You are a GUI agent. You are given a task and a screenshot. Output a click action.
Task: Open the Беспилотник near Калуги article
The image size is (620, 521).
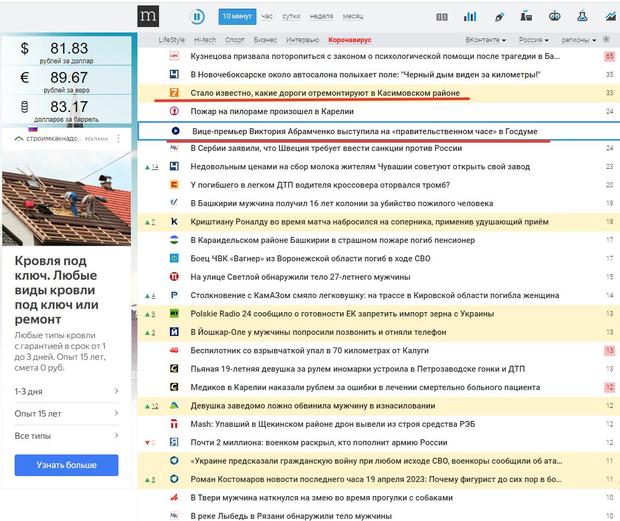coord(310,351)
